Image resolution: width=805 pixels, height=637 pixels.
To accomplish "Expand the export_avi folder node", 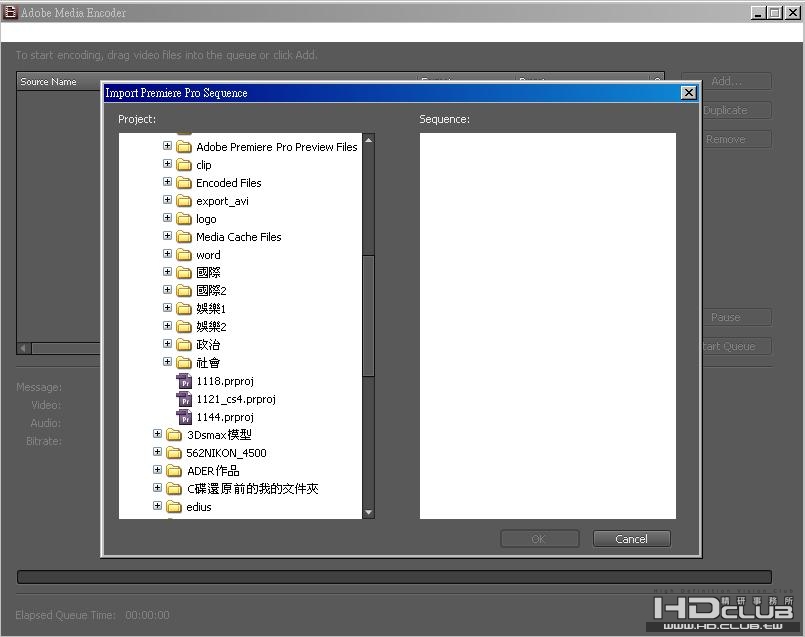I will (167, 200).
